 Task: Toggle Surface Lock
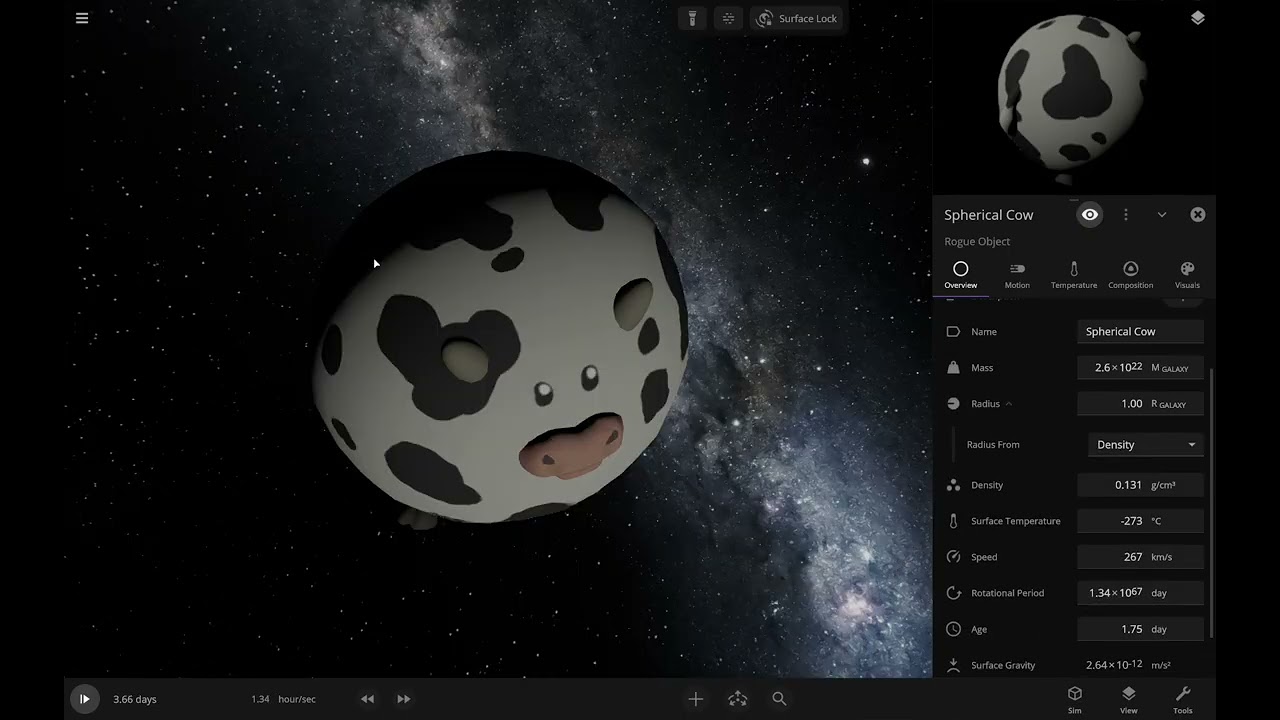click(797, 18)
